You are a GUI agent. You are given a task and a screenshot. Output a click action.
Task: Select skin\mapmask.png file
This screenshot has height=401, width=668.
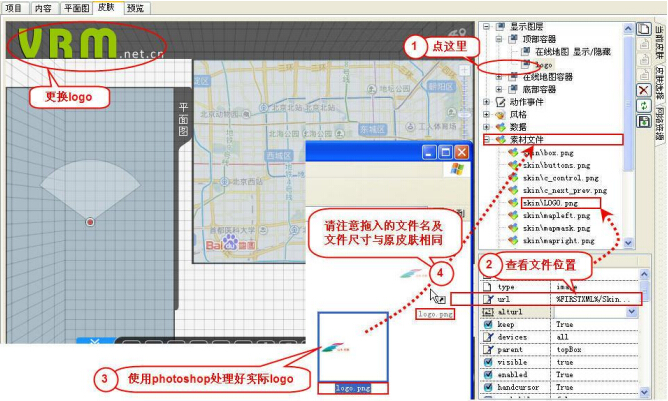tap(557, 228)
